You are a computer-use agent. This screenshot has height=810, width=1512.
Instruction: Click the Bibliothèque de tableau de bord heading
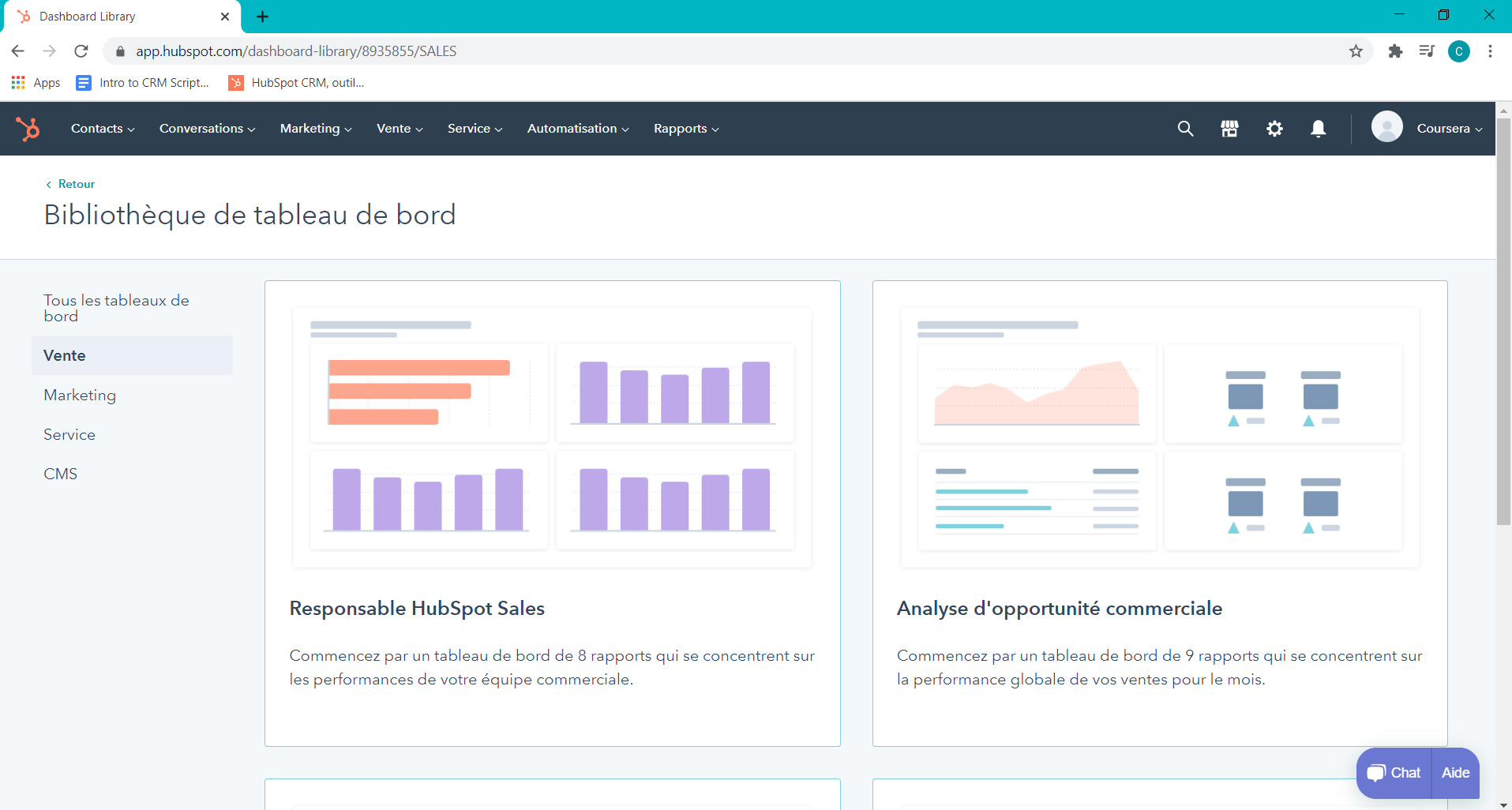249,215
